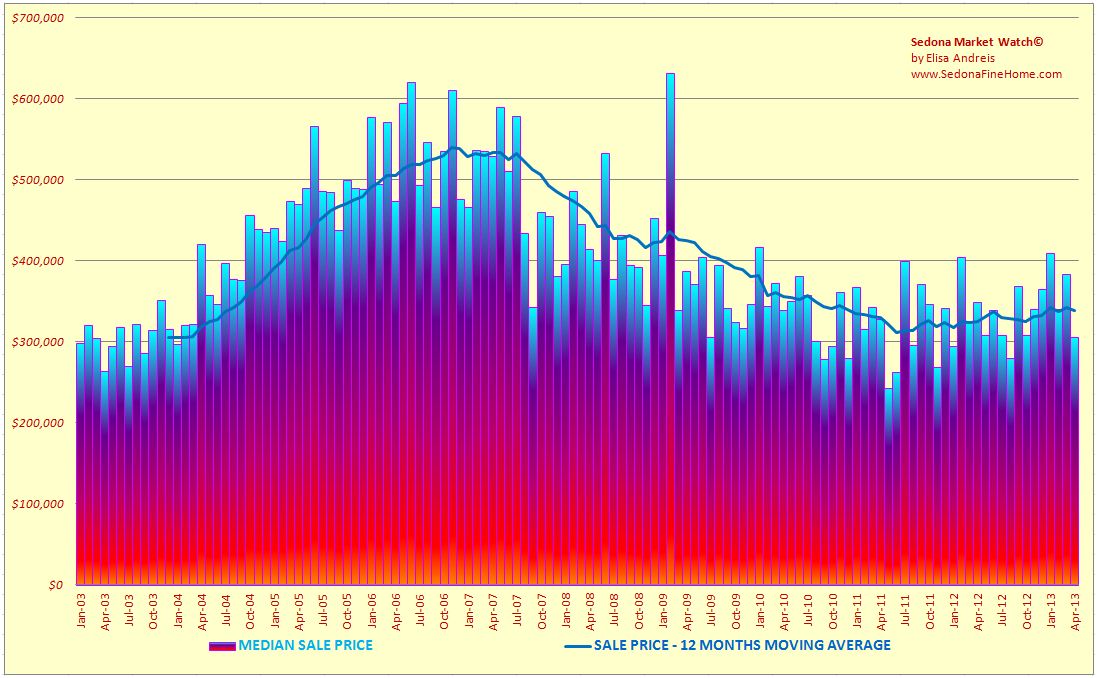
Task: Click the Jan-04 x-axis label
Action: (x=178, y=610)
